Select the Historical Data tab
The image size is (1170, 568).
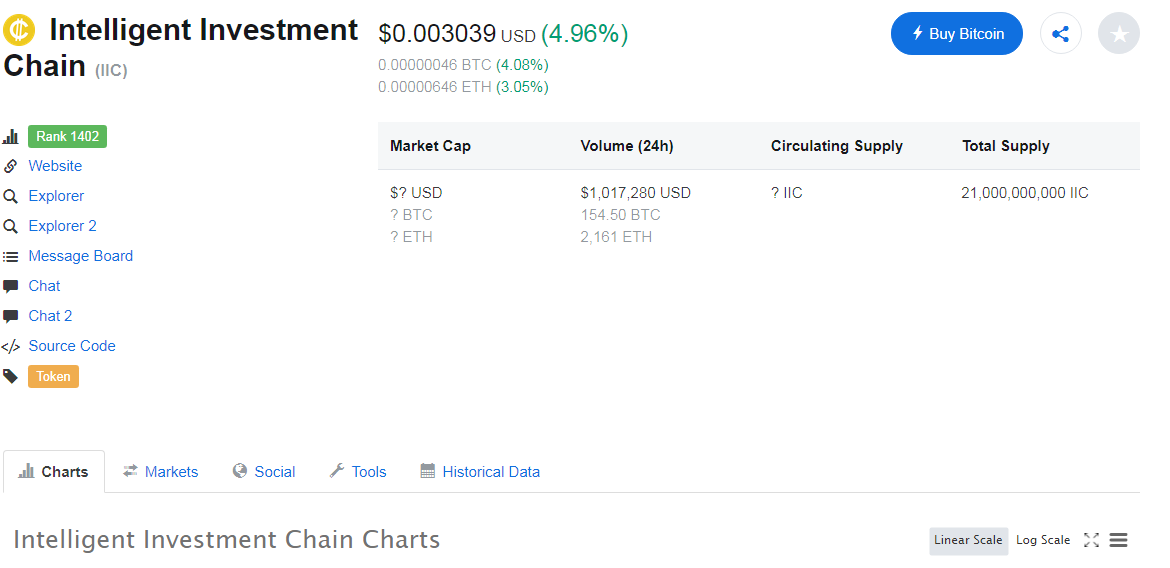tap(480, 472)
